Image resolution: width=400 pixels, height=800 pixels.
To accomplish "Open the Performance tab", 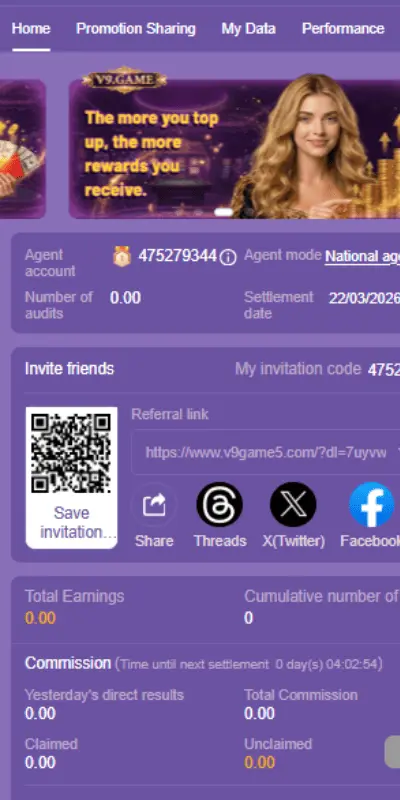I will (343, 29).
